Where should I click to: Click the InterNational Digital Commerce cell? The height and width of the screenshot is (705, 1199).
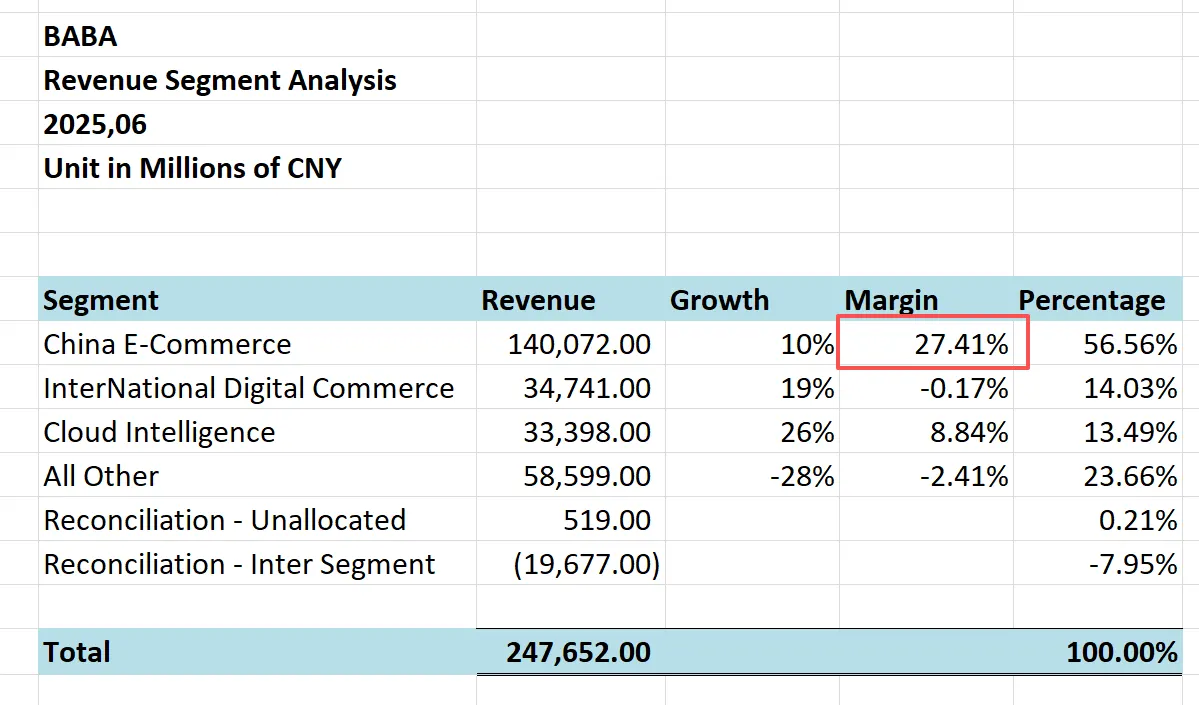(x=248, y=388)
